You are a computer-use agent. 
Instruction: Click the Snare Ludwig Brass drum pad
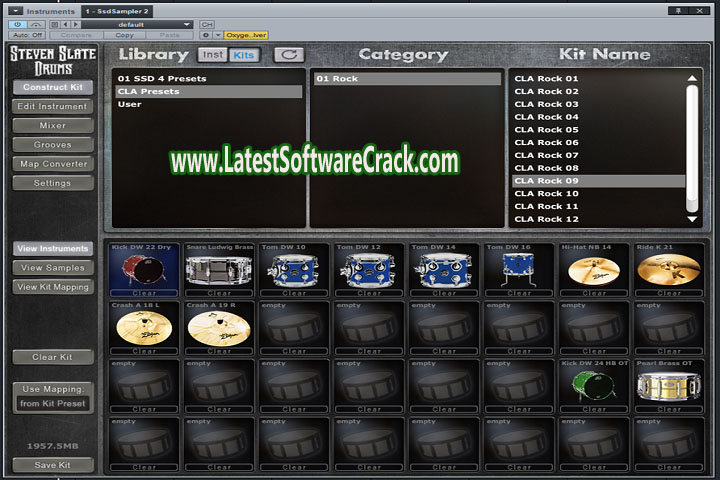(218, 270)
